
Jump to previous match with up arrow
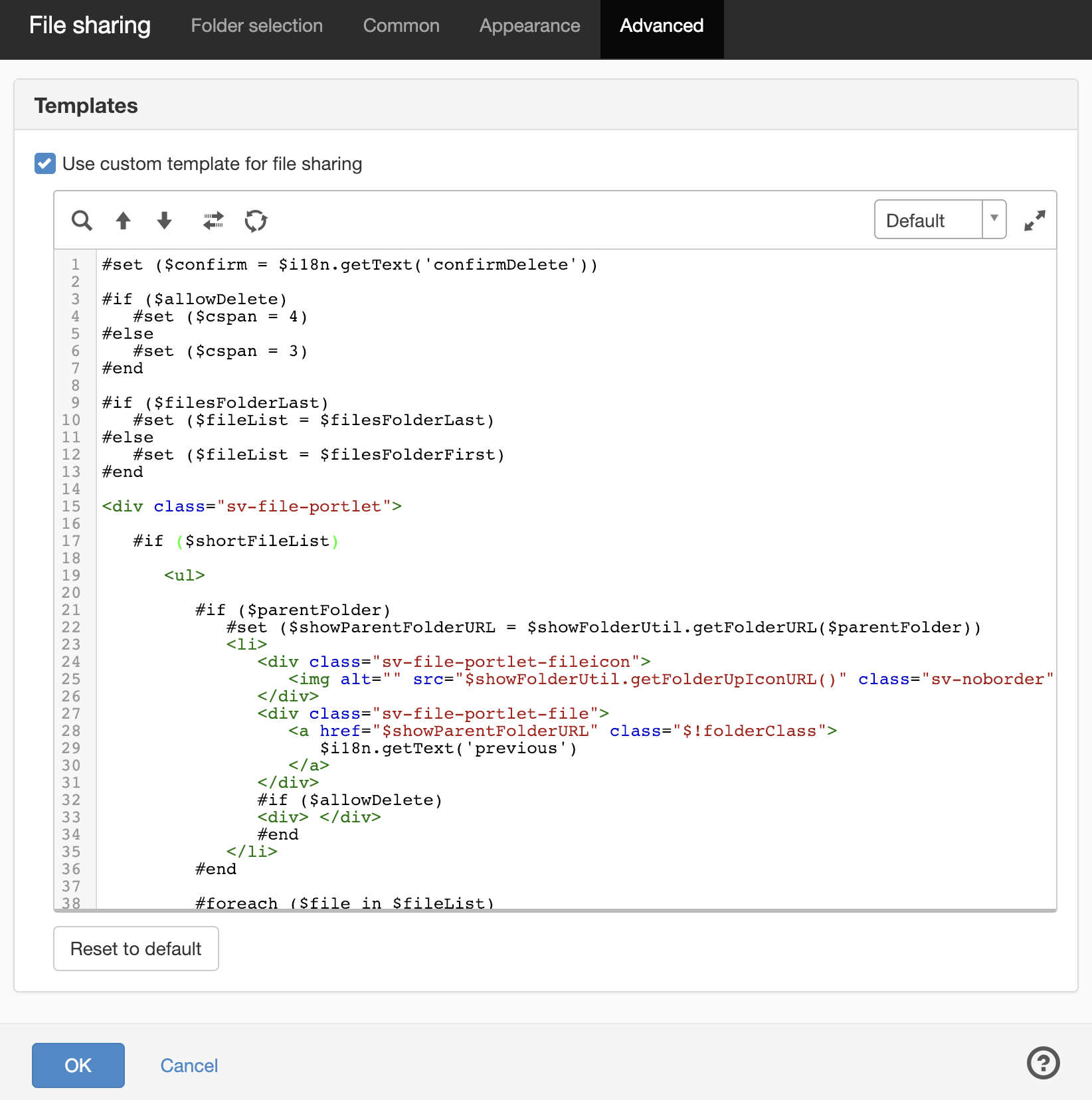point(123,221)
